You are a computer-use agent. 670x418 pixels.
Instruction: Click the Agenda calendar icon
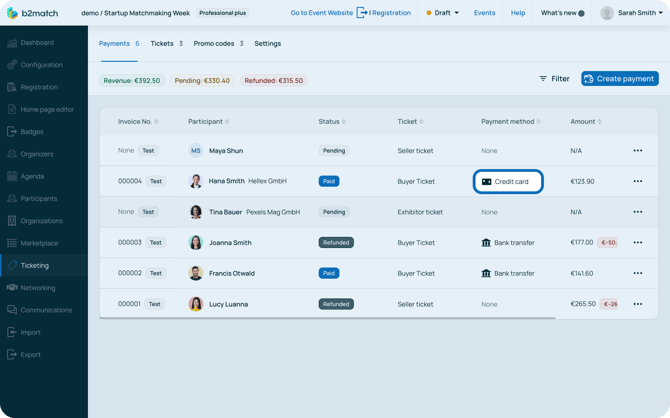[x=12, y=176]
